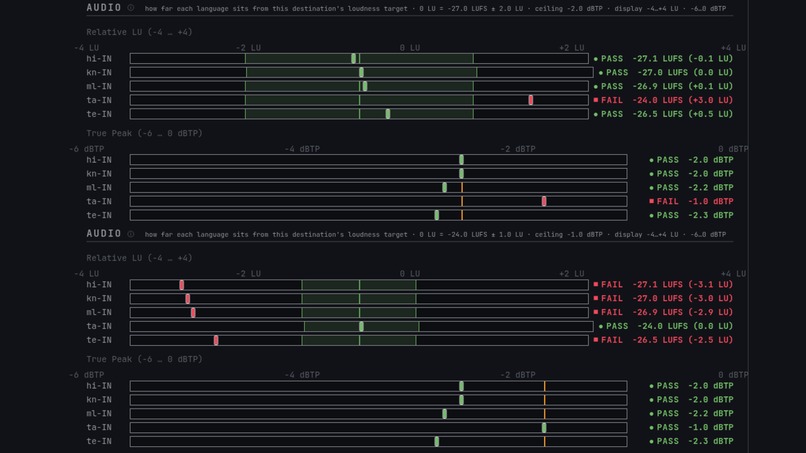Select 'PASS -1.0 dBTP' true peak readout

coord(691,427)
